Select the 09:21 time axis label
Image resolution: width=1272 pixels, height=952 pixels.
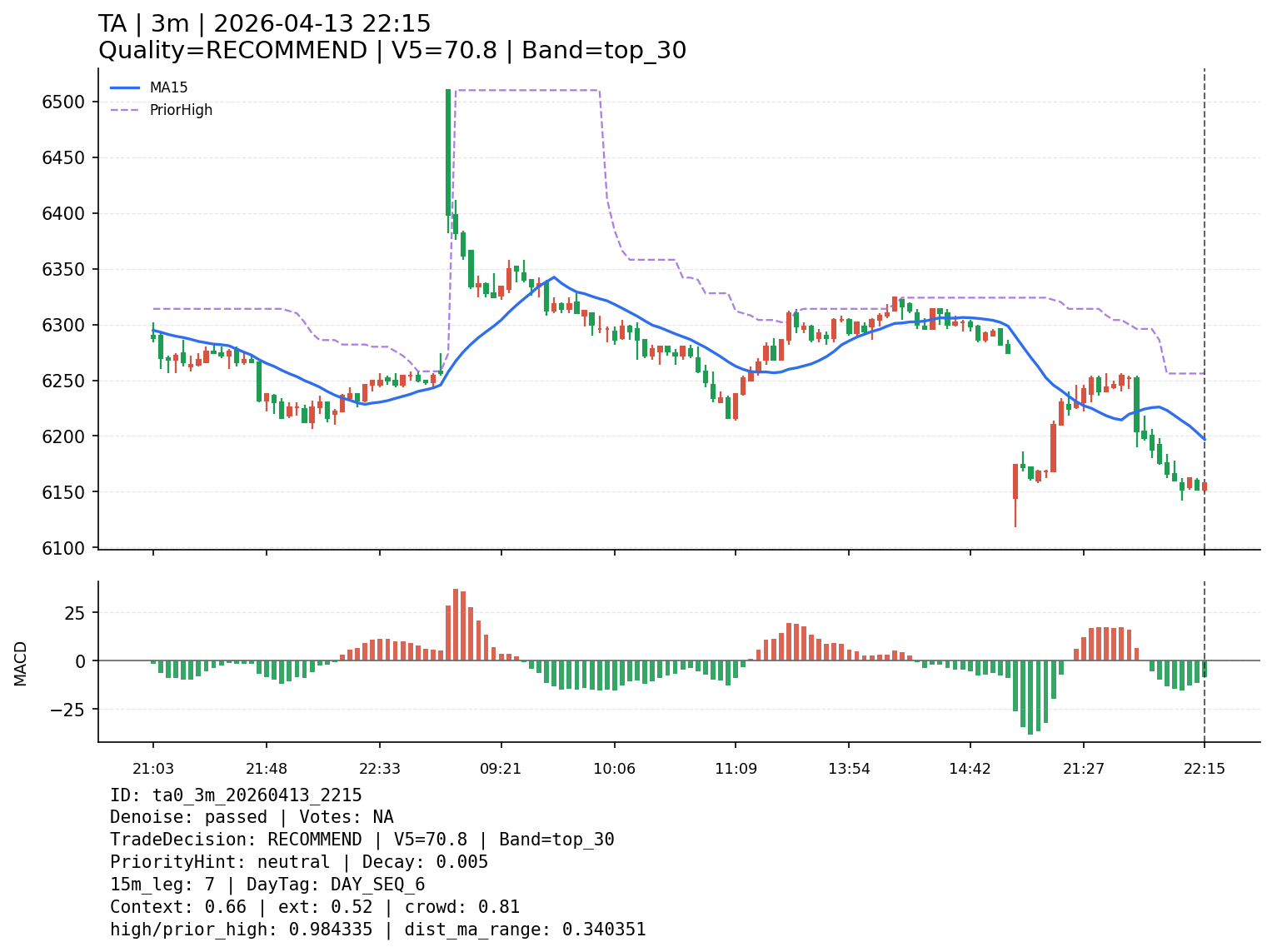click(501, 769)
